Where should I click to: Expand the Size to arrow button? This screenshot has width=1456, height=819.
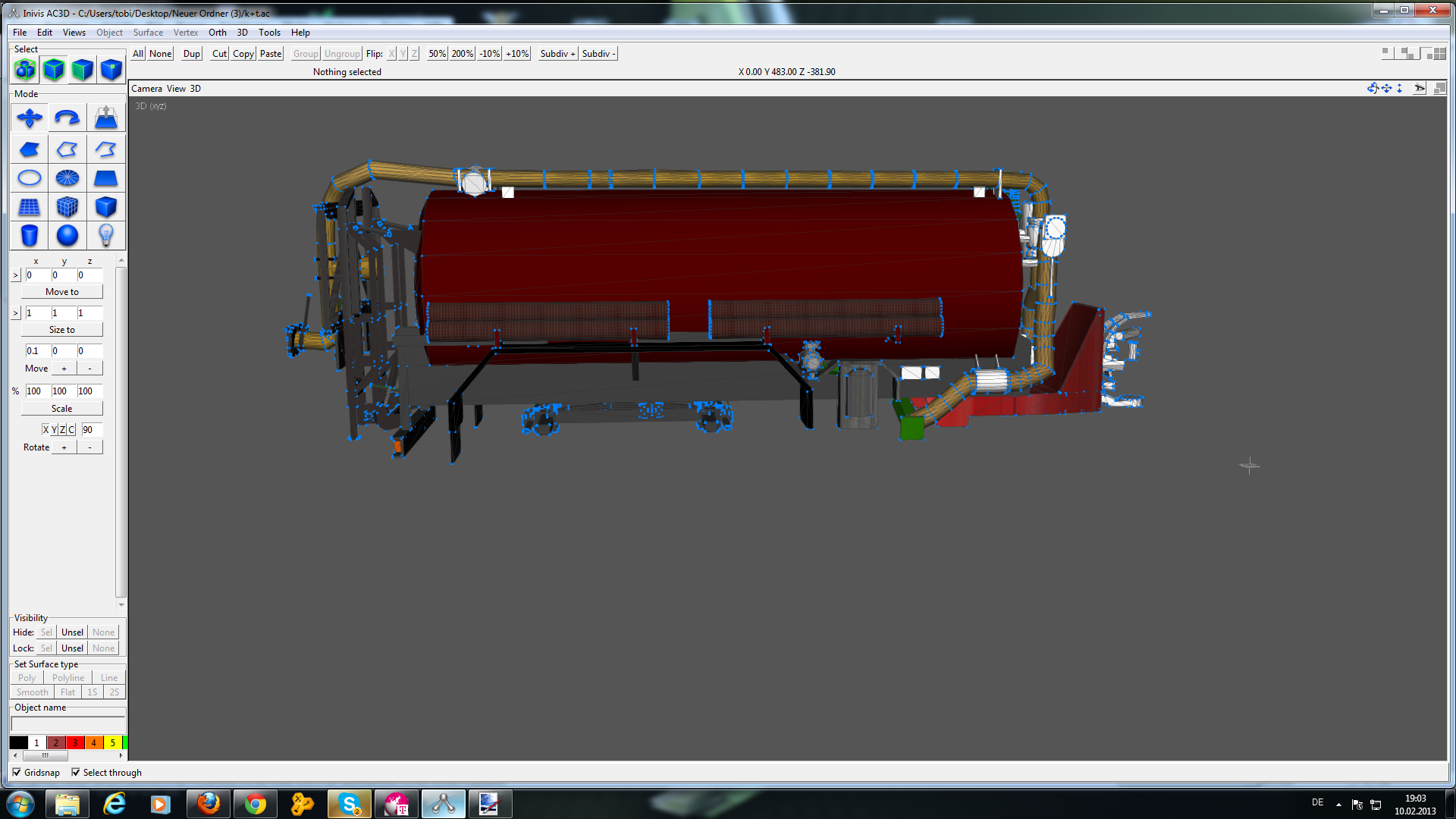pos(15,313)
